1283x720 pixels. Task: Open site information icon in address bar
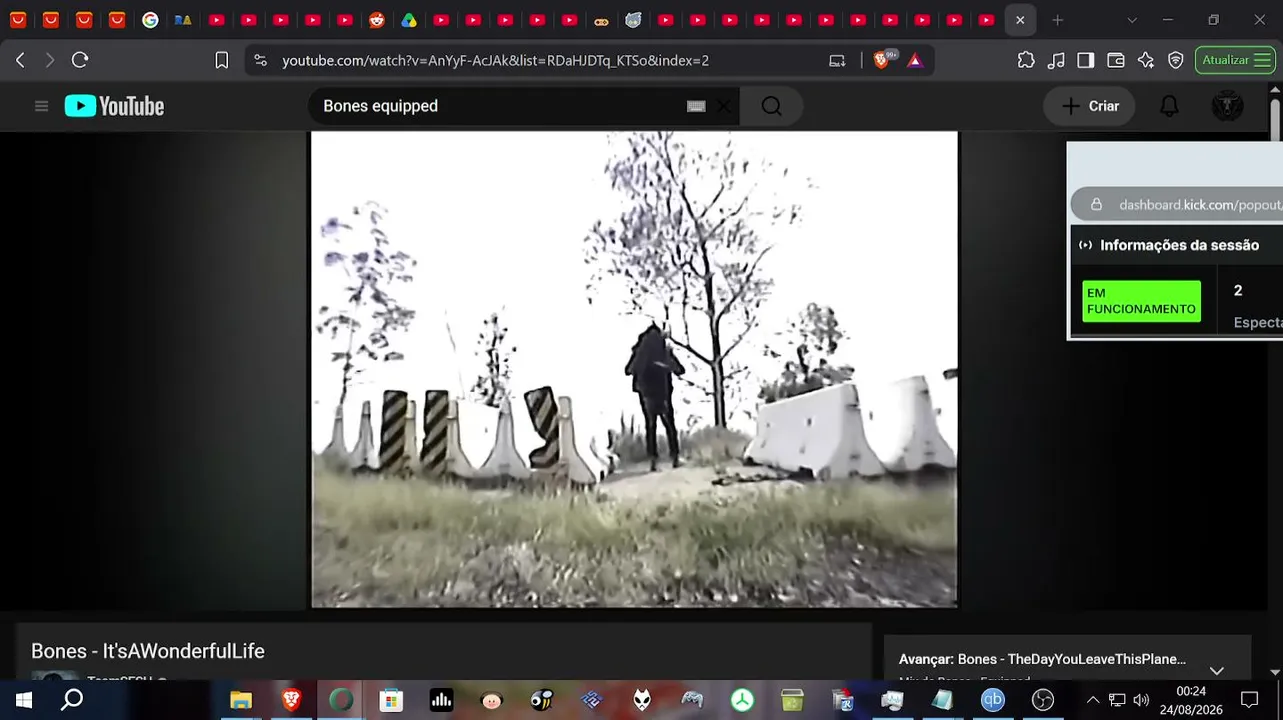tap(261, 60)
